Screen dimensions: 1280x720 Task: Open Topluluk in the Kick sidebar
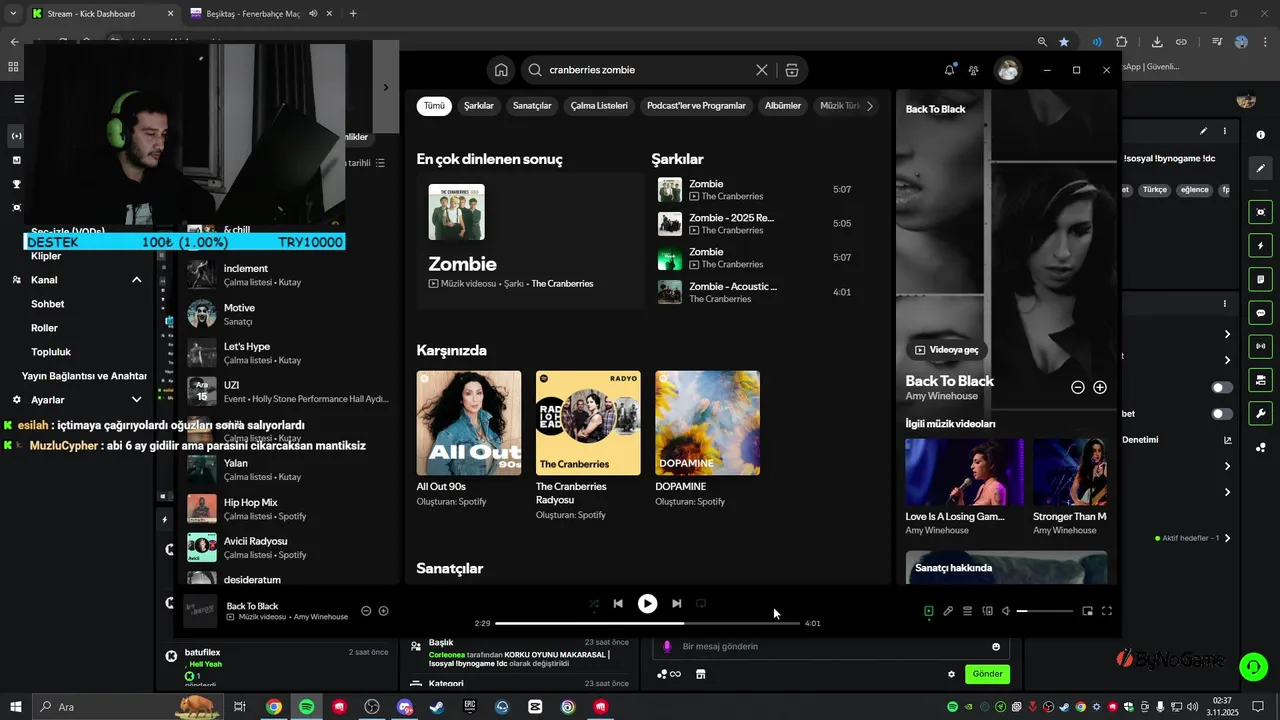point(51,352)
